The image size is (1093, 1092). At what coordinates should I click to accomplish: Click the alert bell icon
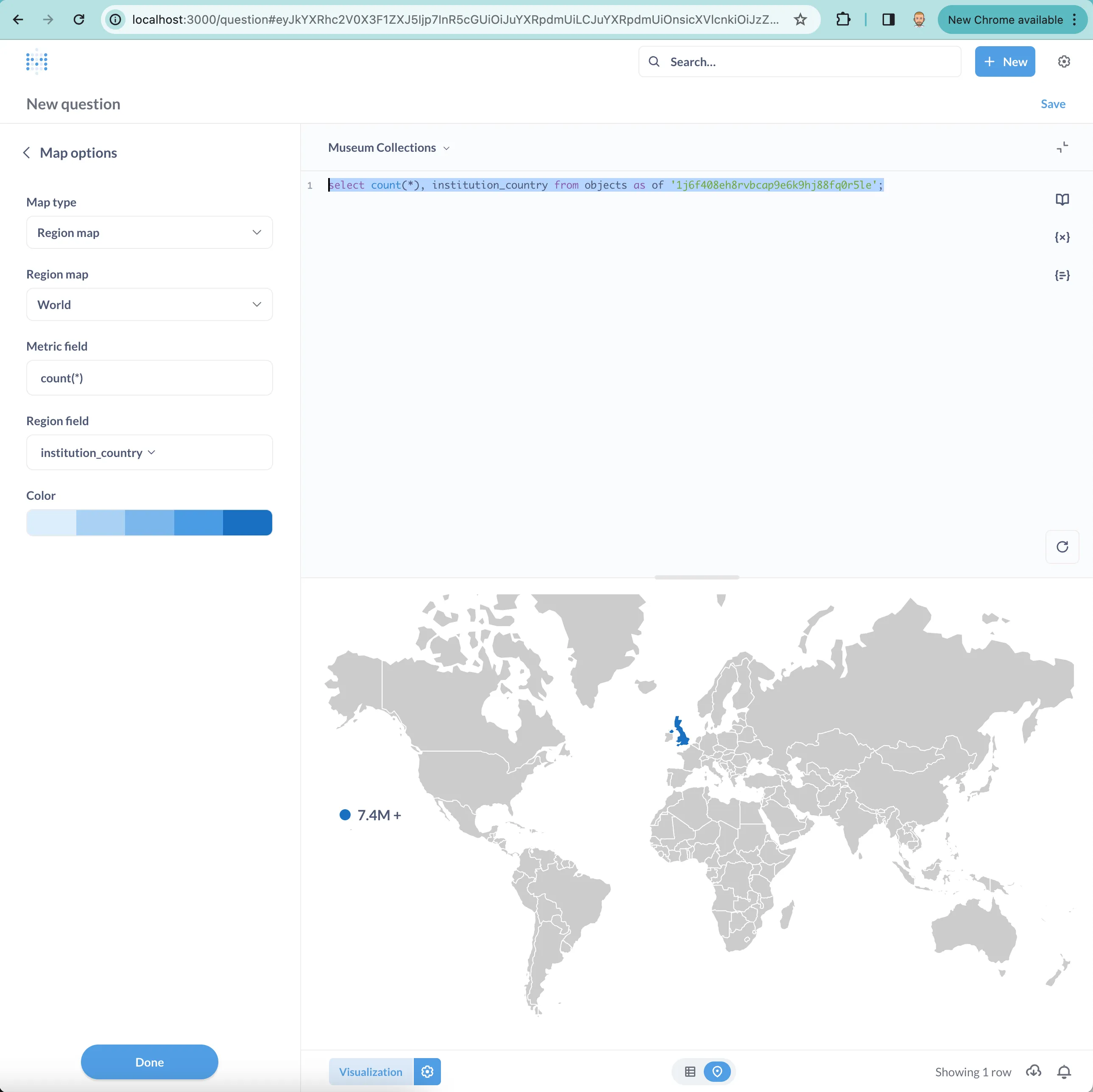point(1064,1072)
